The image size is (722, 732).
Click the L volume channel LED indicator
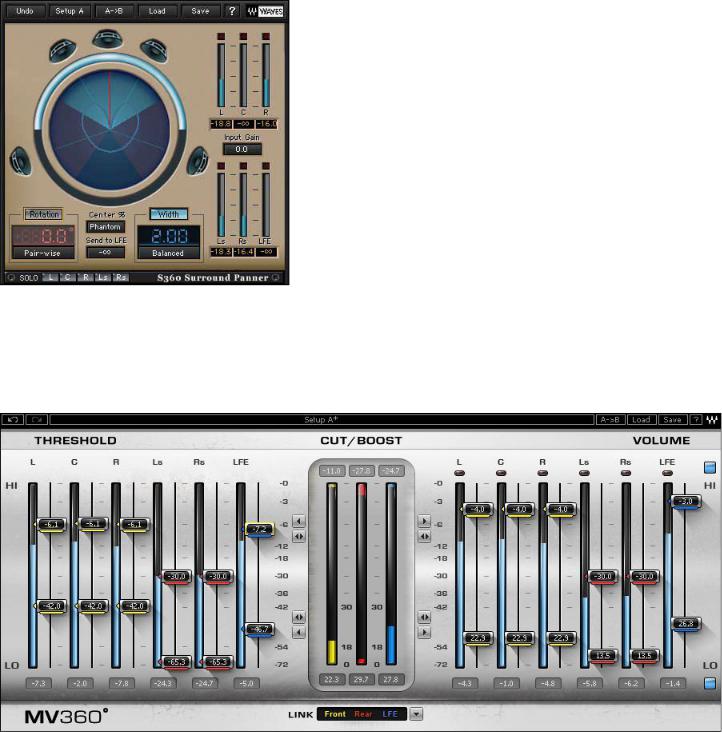(x=459, y=473)
